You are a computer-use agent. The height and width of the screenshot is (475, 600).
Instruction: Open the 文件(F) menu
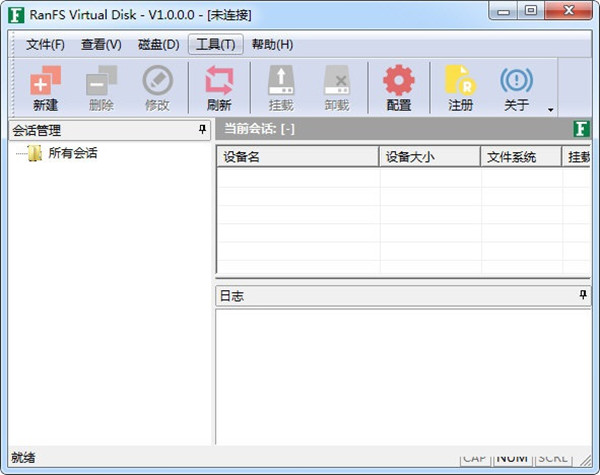point(45,45)
